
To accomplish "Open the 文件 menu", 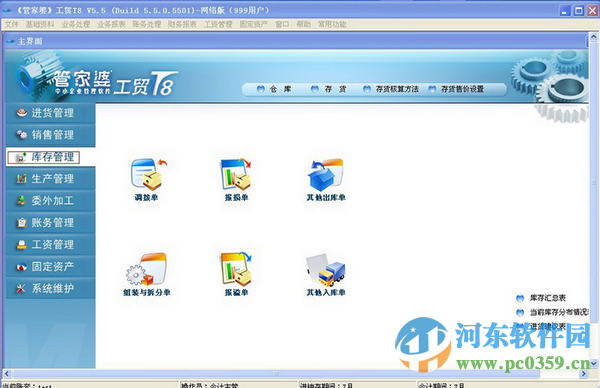I will coord(11,24).
